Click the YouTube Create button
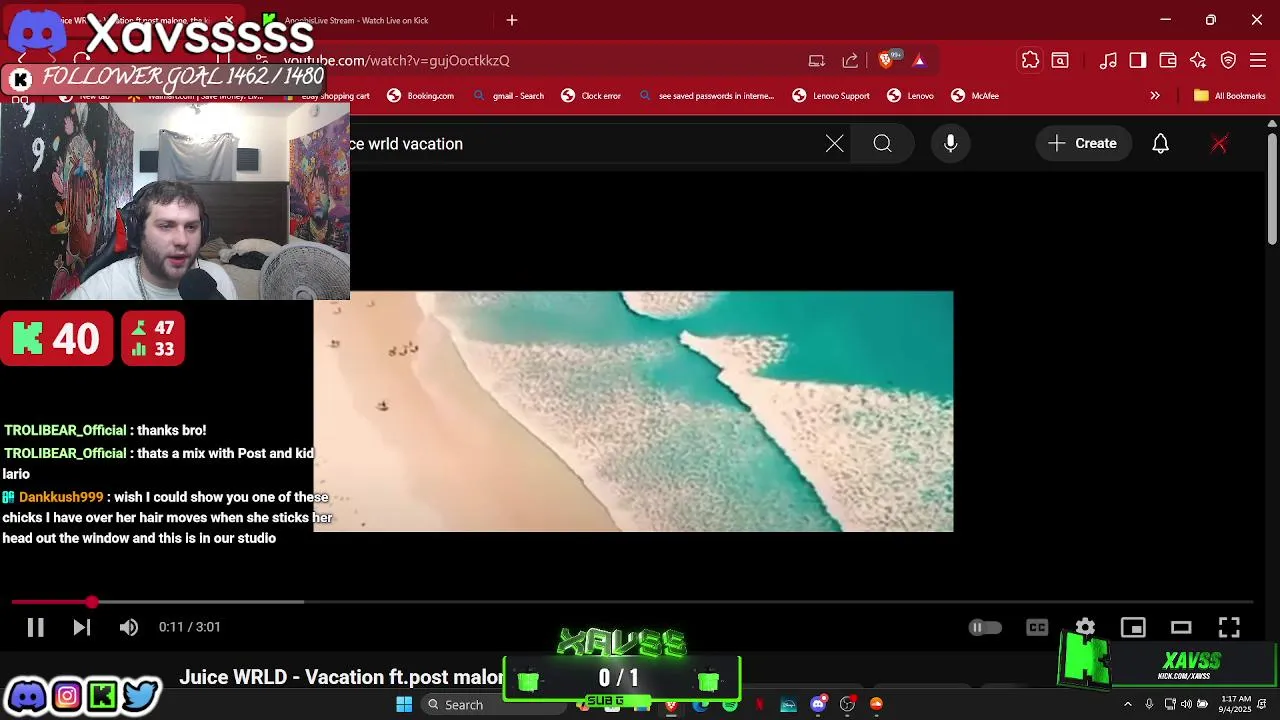This screenshot has height=720, width=1280. [1082, 144]
